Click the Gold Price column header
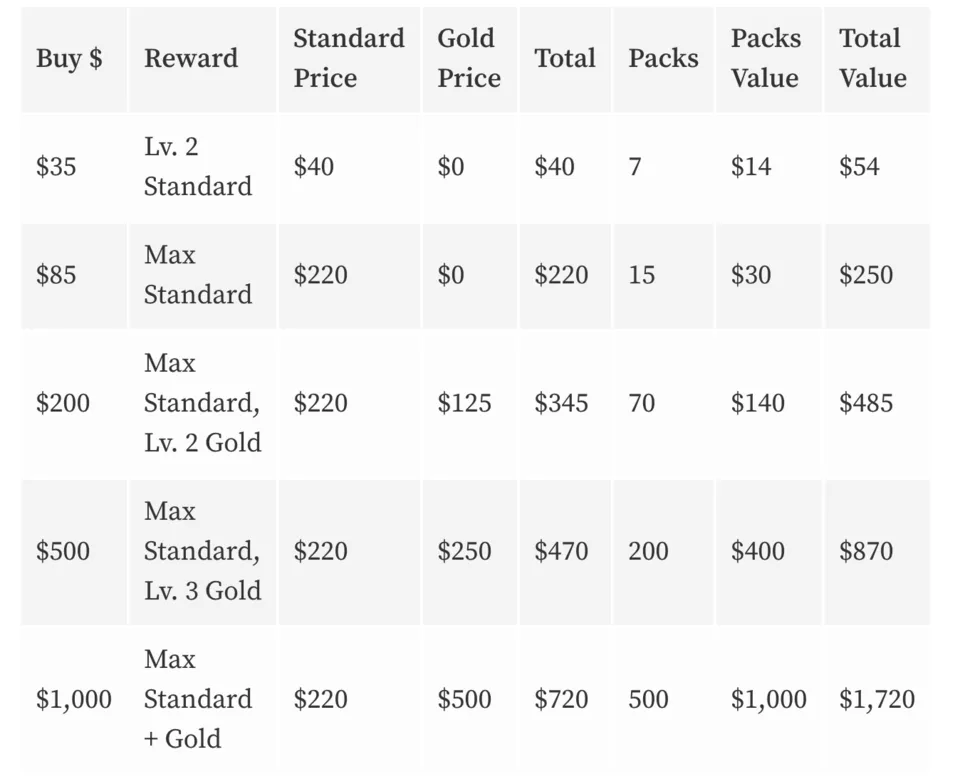This screenshot has width=960, height=779. tap(468, 58)
